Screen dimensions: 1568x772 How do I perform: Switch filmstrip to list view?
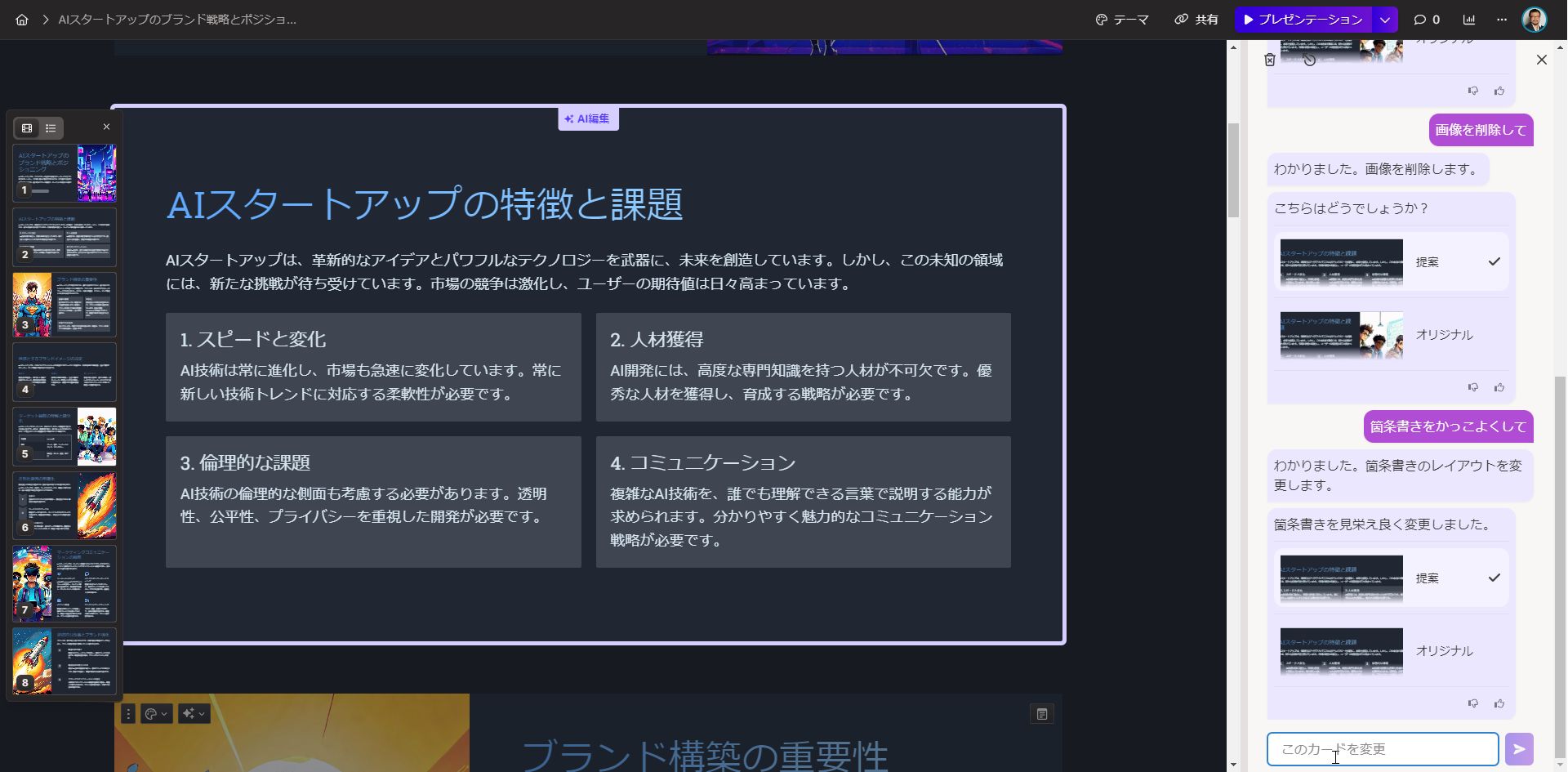[51, 127]
